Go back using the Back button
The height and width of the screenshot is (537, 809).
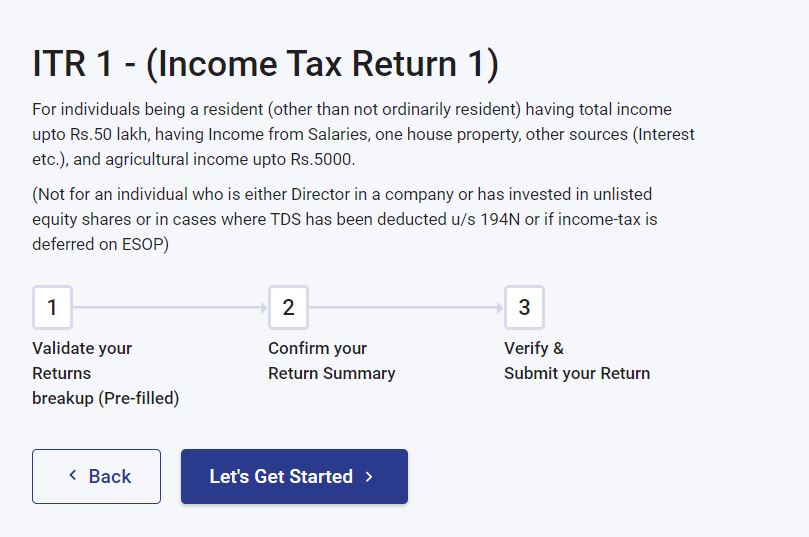tap(96, 476)
